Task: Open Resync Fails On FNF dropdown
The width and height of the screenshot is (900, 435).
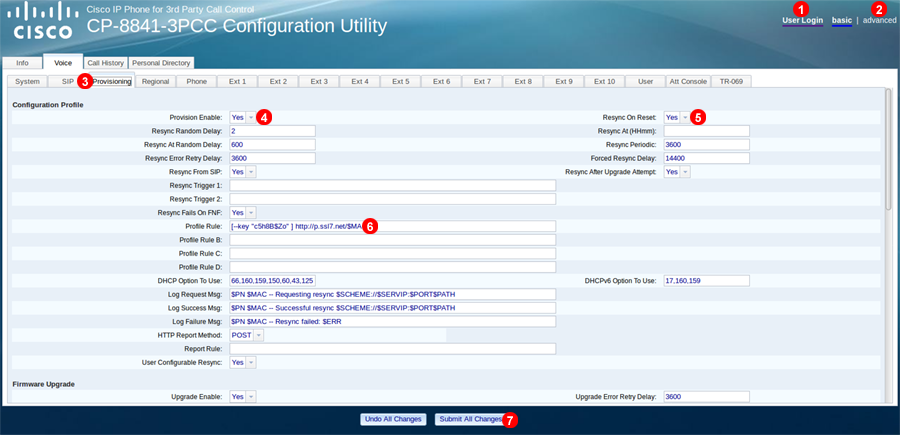Action: [243, 212]
